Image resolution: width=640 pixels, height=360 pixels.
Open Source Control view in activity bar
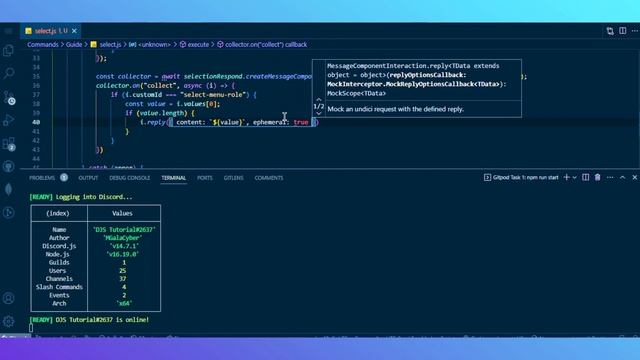tap(9, 97)
